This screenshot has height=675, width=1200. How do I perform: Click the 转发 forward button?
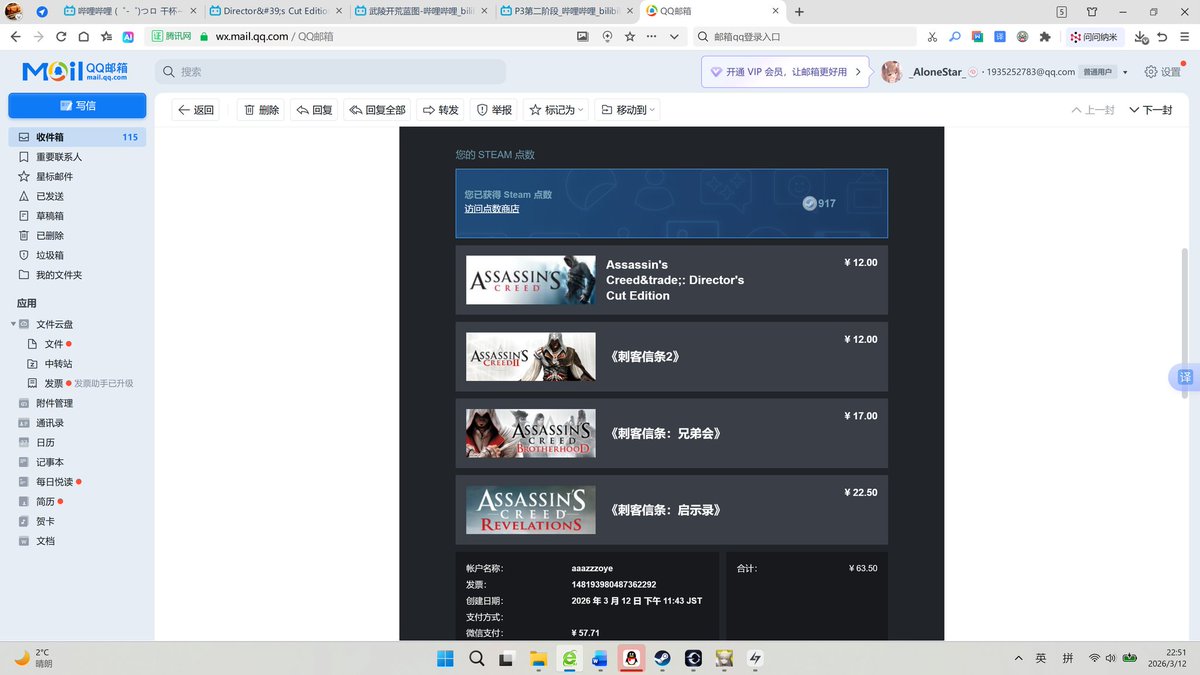(441, 110)
